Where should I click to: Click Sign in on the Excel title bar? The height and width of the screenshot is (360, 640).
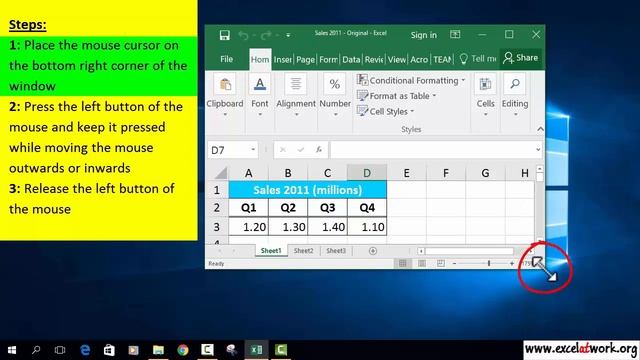[x=424, y=35]
